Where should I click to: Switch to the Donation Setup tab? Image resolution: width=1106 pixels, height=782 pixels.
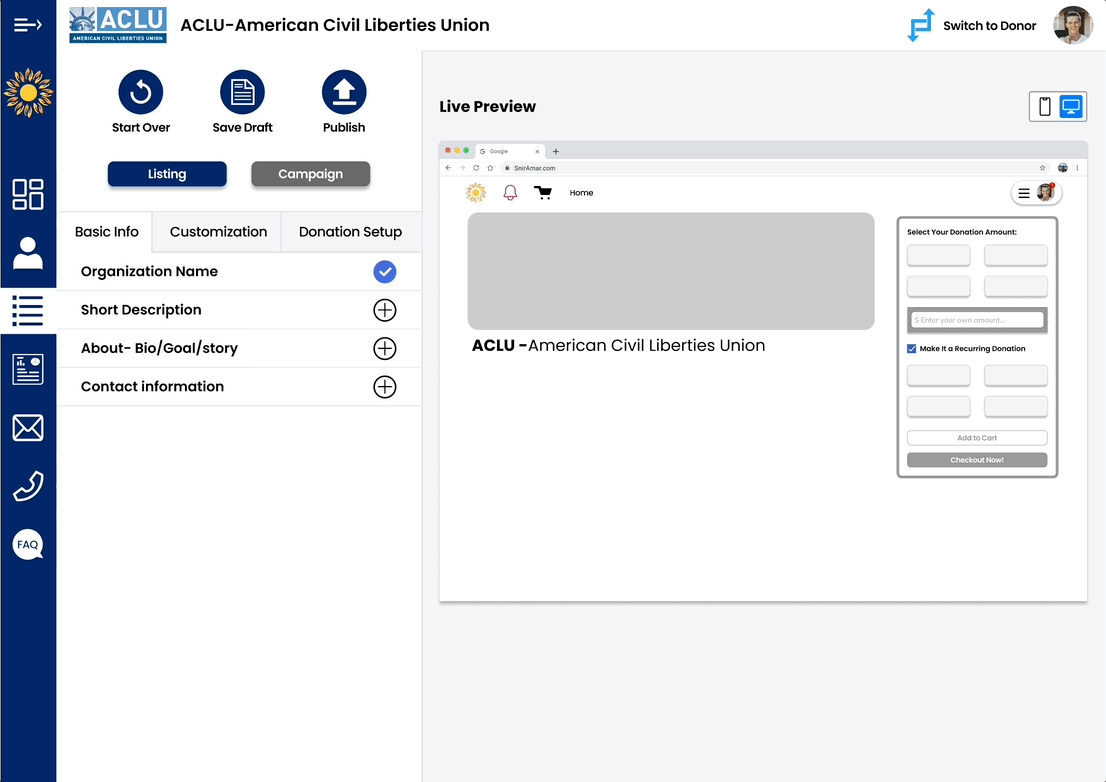[350, 231]
